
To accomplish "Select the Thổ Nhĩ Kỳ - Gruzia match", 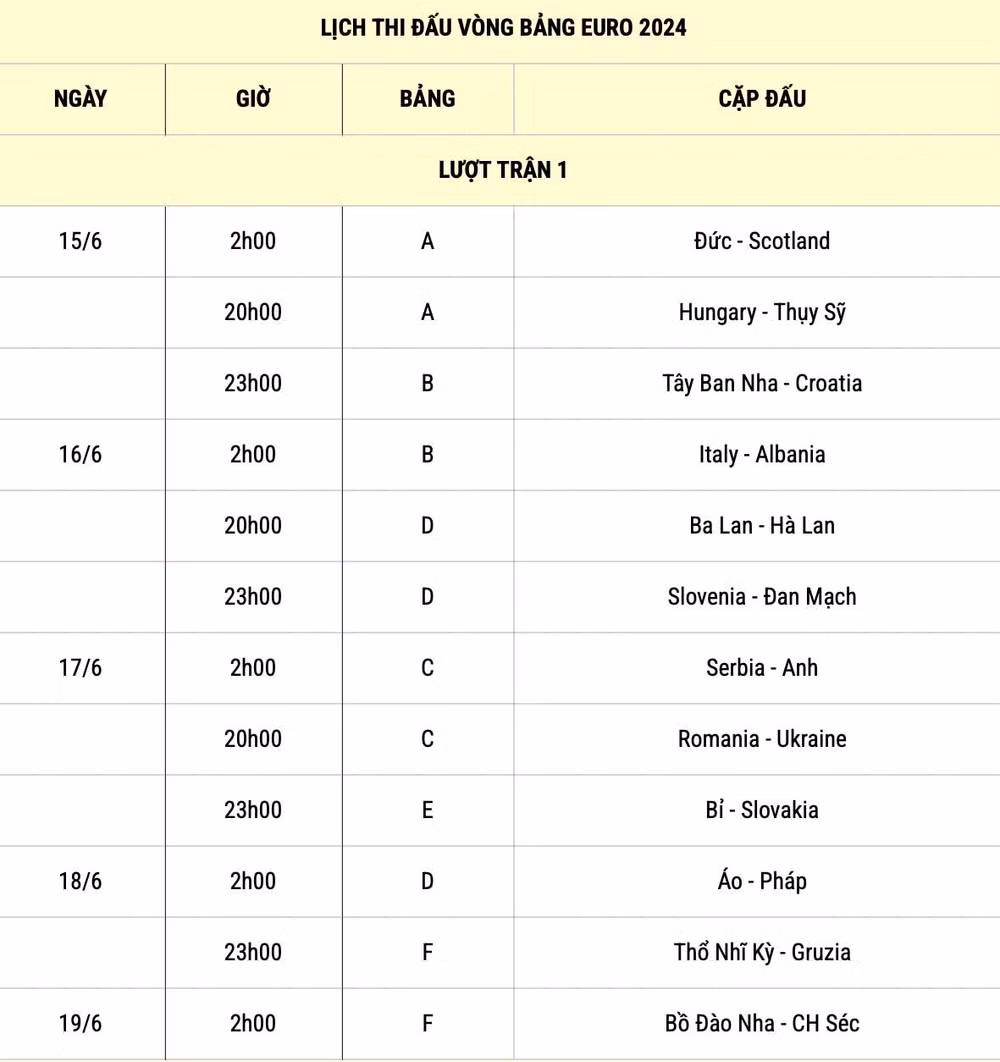I will [762, 952].
